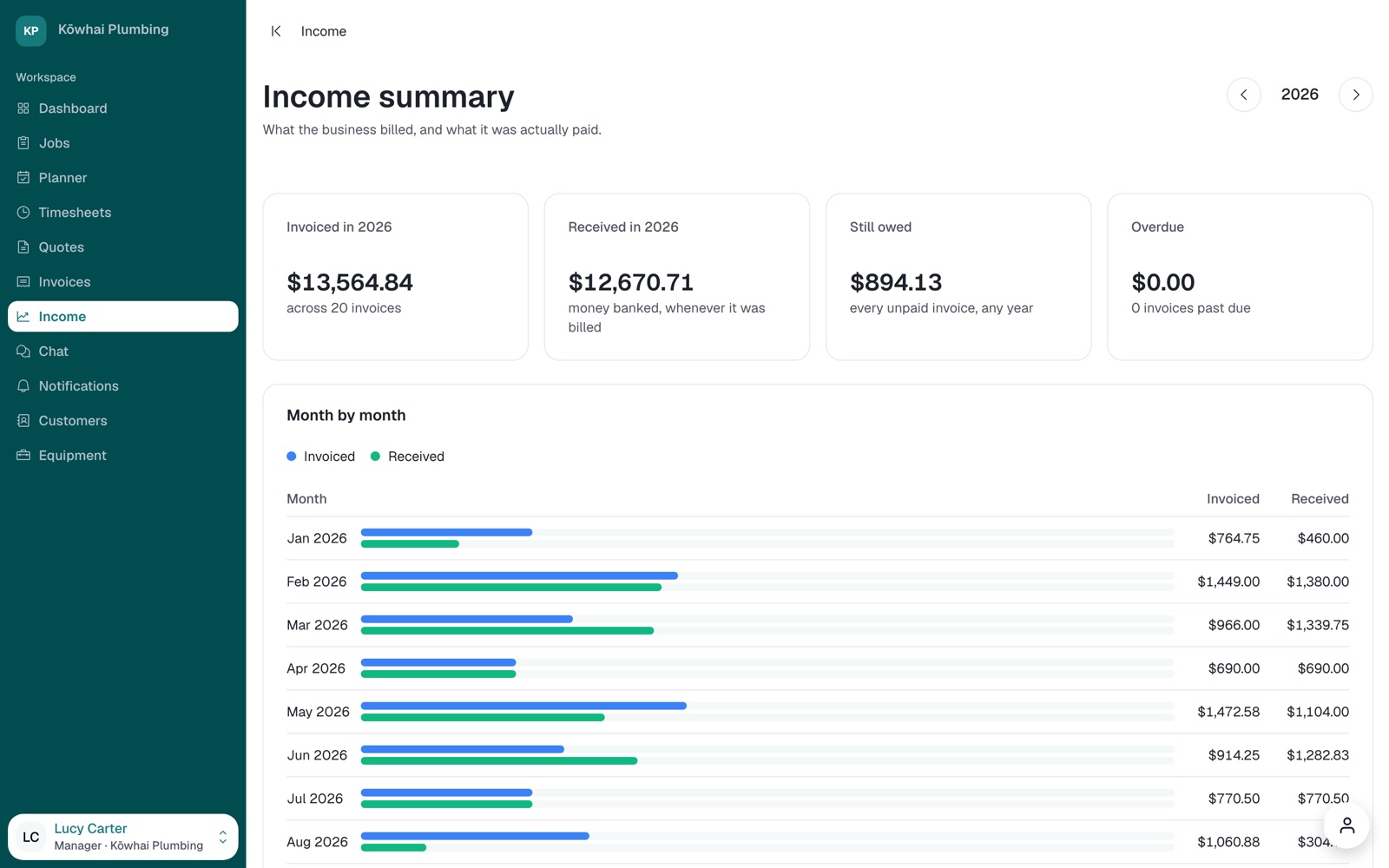Click the Invoiced column header
The image size is (1389, 868).
(1233, 499)
